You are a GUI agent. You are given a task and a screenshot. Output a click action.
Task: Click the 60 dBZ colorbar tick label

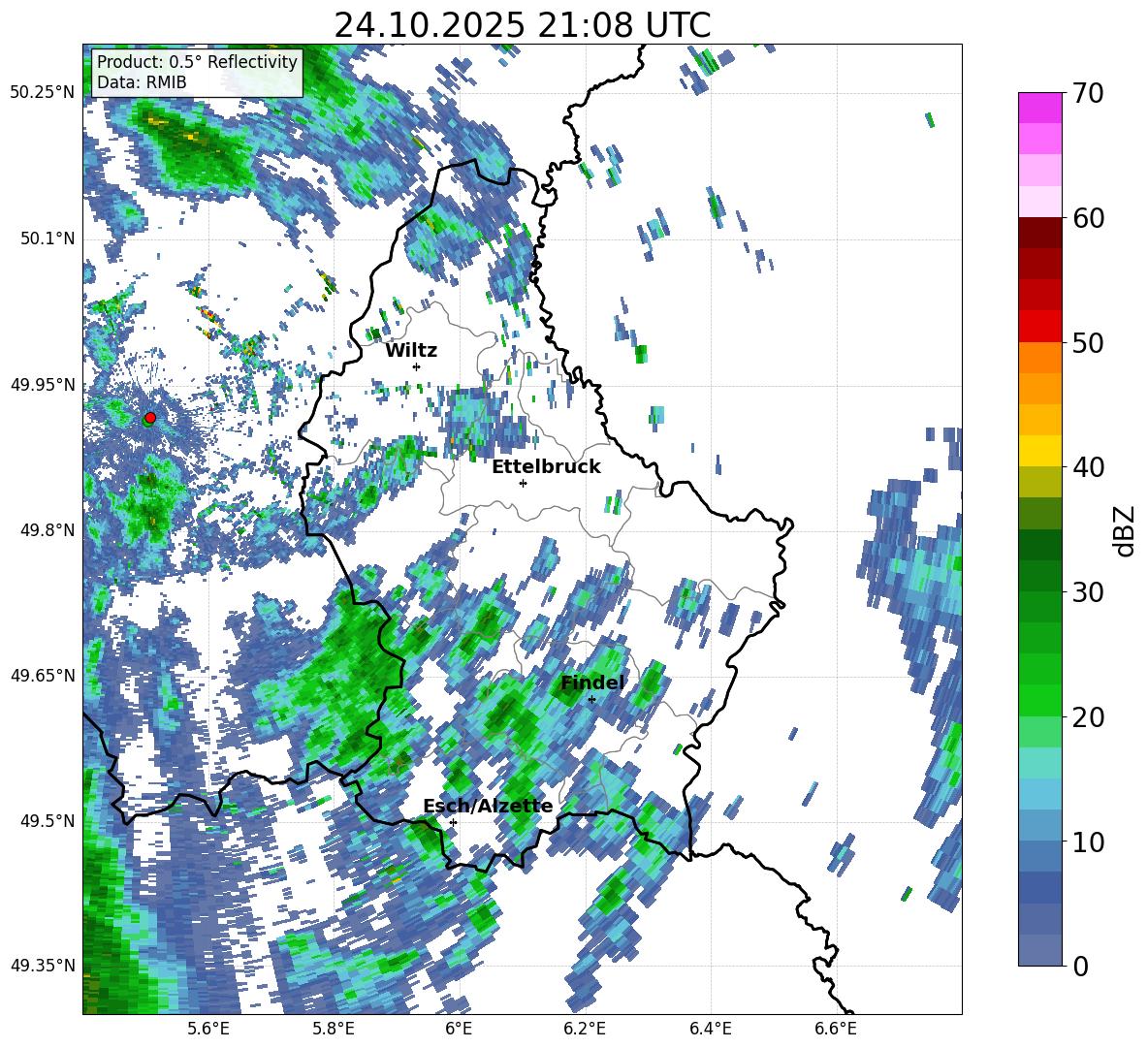point(1089,218)
